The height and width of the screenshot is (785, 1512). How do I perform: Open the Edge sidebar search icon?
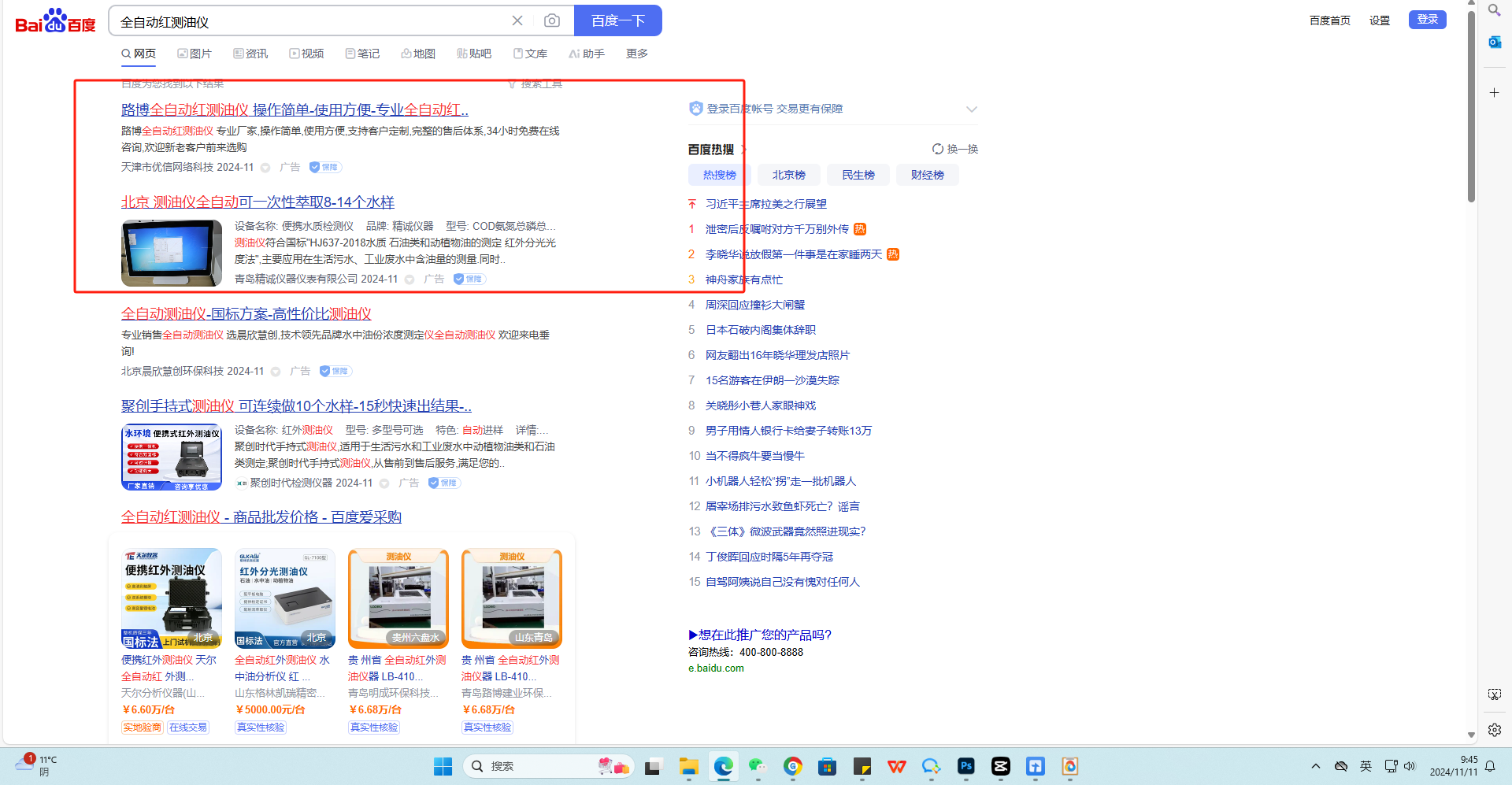(x=1494, y=10)
